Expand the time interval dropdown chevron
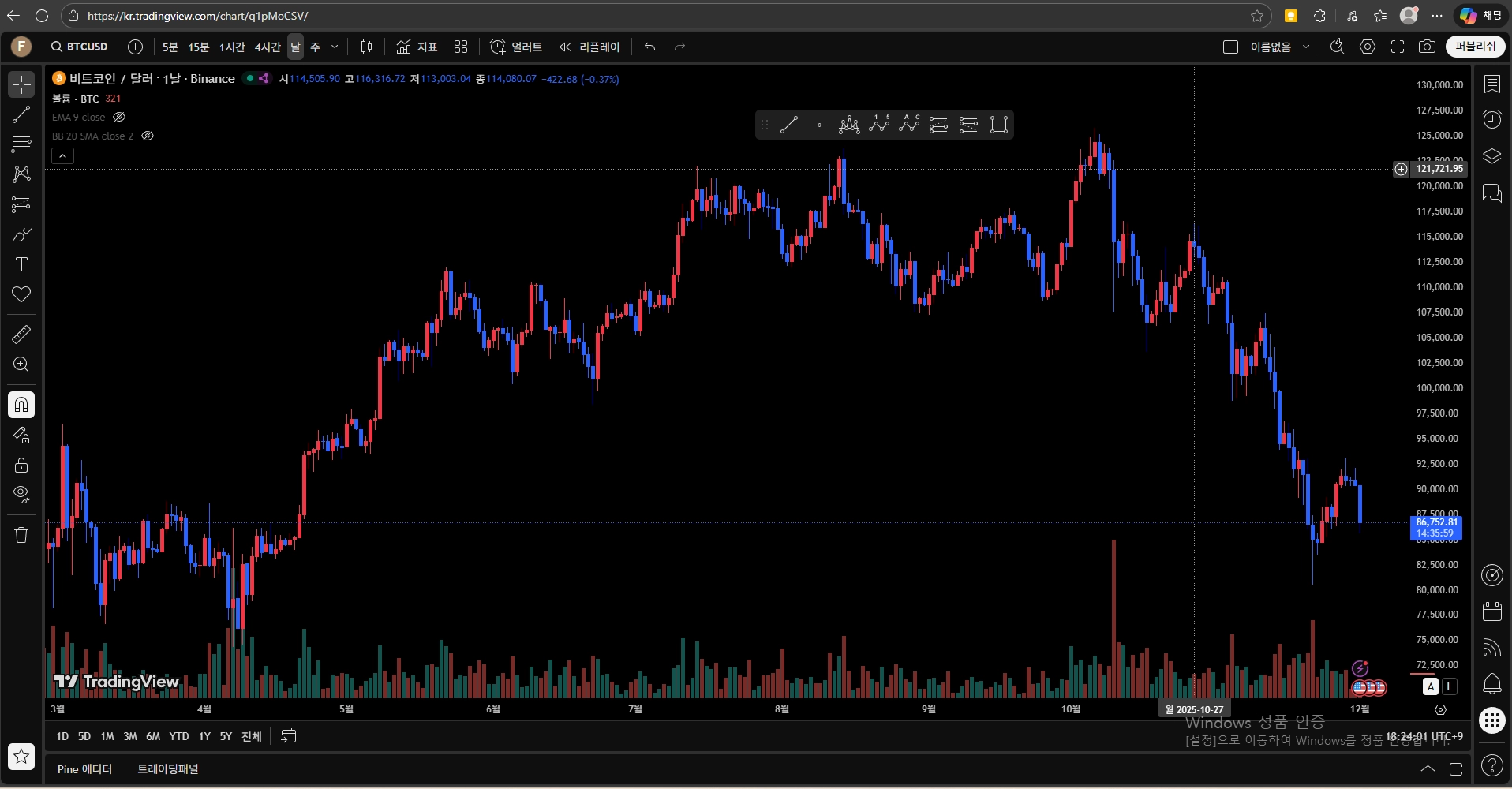Image resolution: width=1512 pixels, height=789 pixels. click(335, 47)
